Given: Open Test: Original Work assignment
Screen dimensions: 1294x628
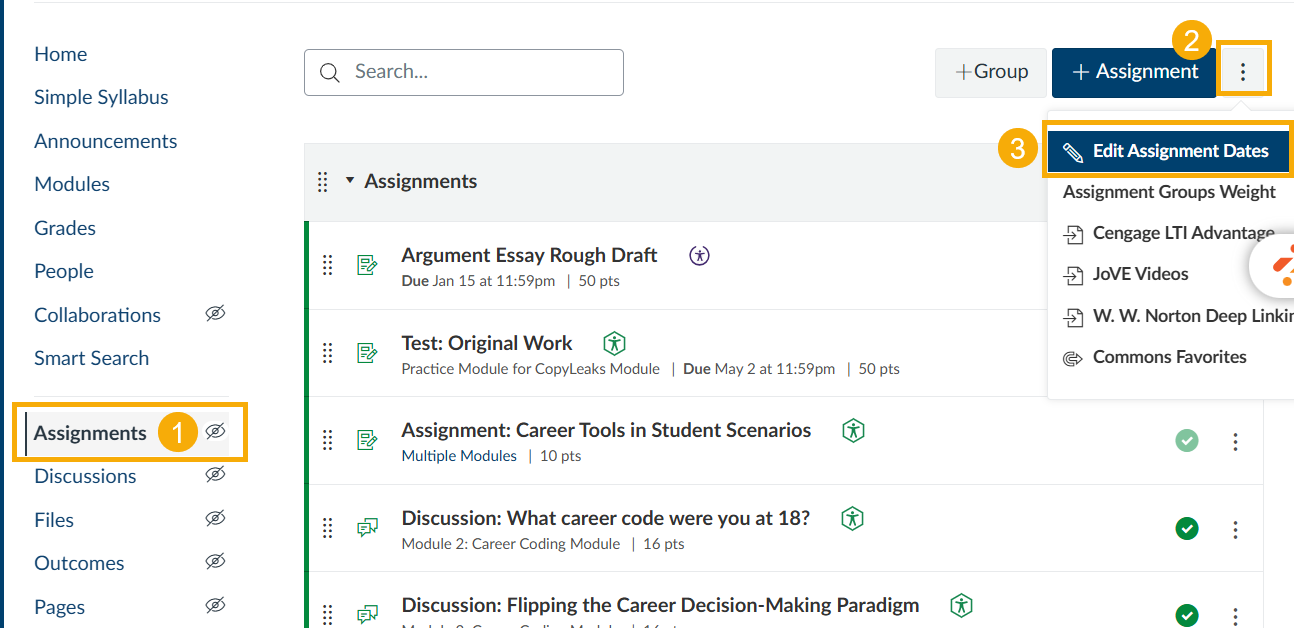Looking at the screenshot, I should [487, 343].
